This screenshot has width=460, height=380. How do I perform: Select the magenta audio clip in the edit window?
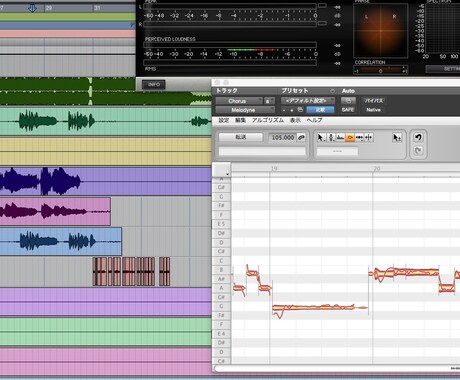click(55, 211)
